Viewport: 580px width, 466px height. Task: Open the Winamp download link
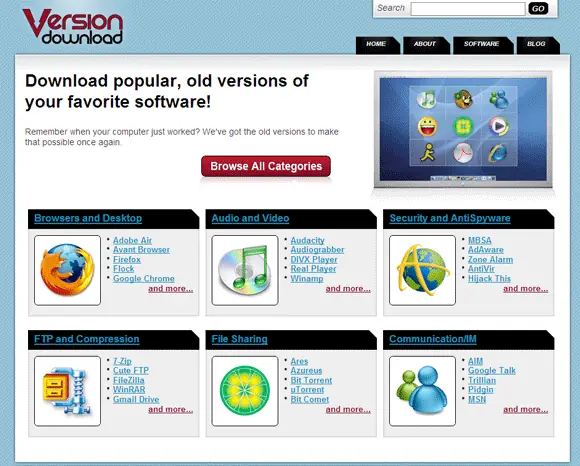(x=307, y=278)
